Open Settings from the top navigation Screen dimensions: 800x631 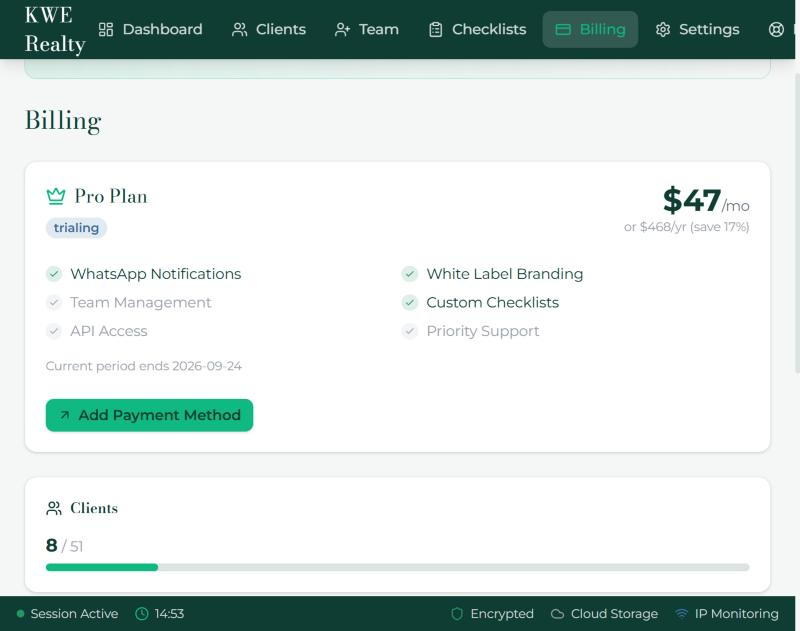pos(697,30)
